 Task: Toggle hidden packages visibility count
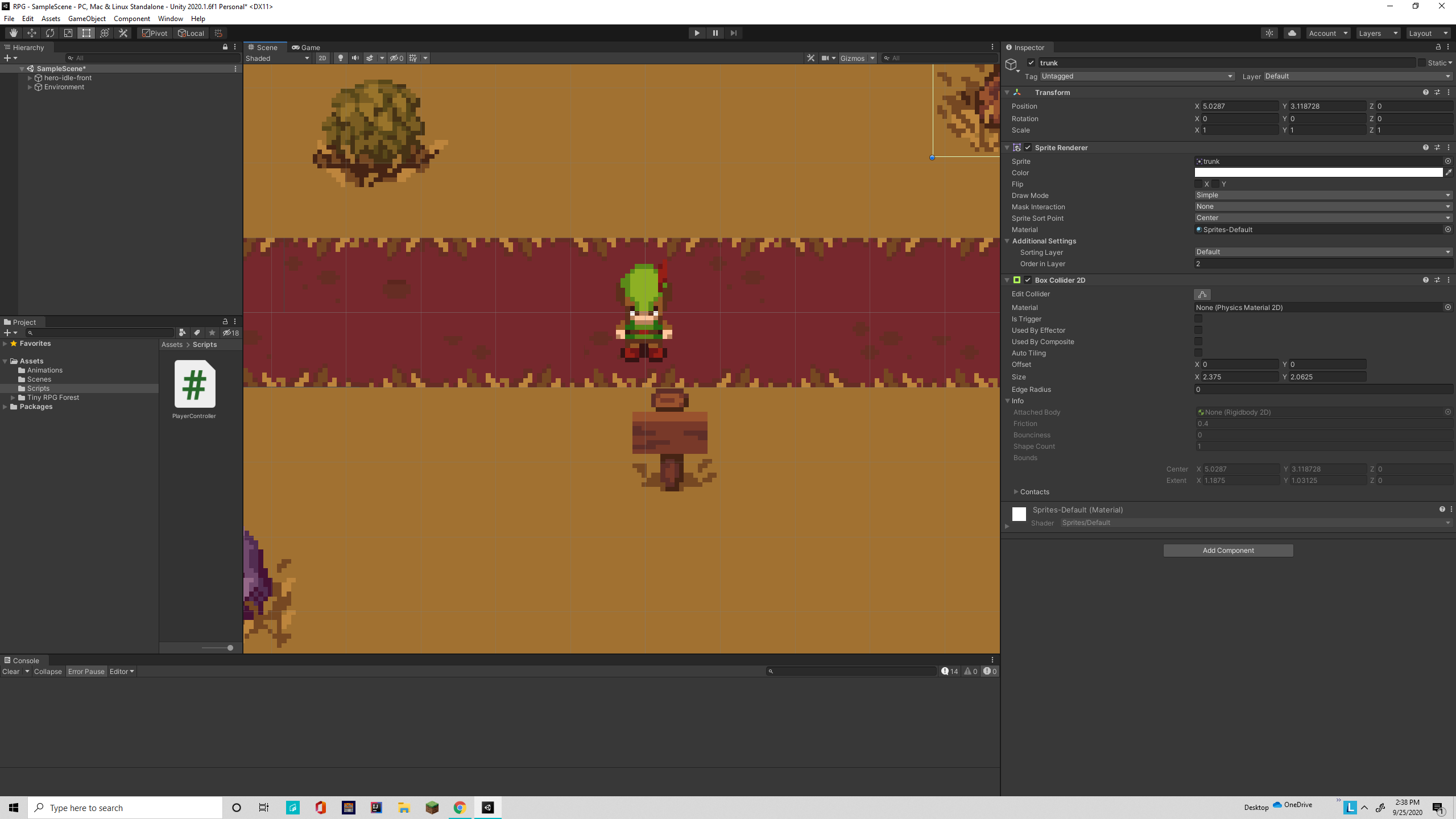click(x=231, y=333)
